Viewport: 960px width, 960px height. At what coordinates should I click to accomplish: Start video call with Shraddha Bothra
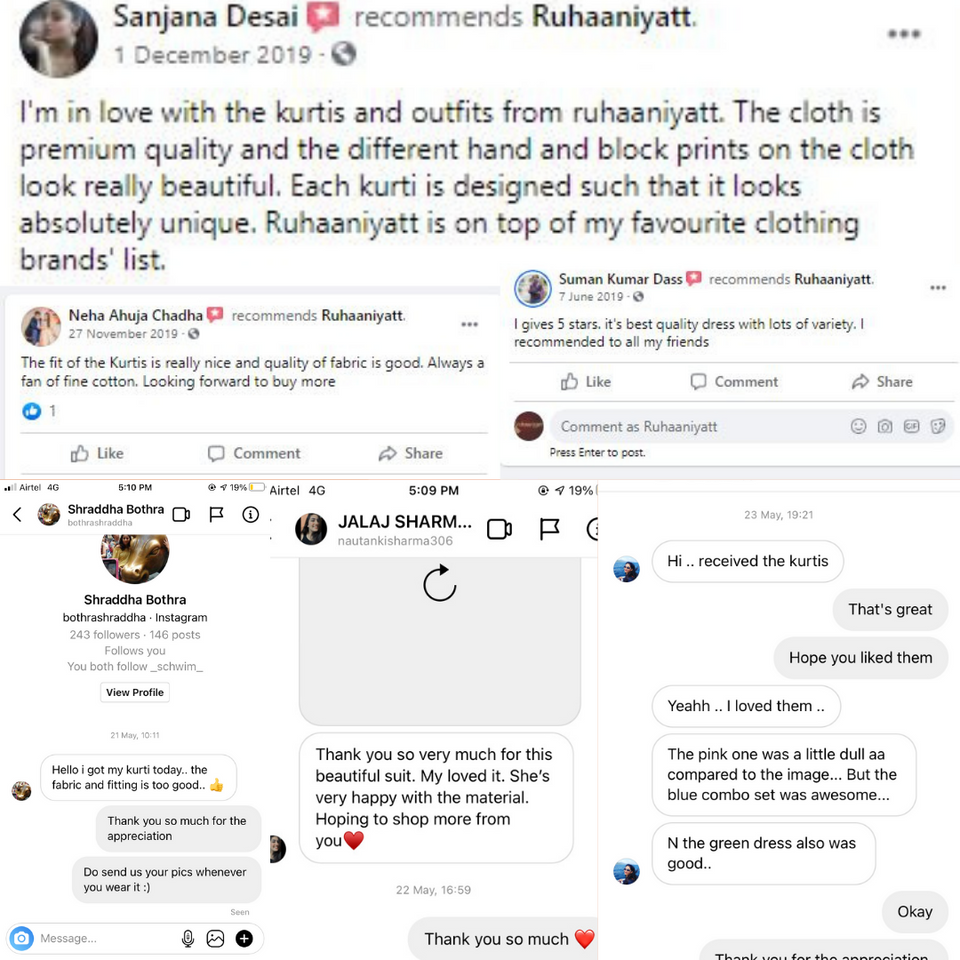pyautogui.click(x=181, y=514)
